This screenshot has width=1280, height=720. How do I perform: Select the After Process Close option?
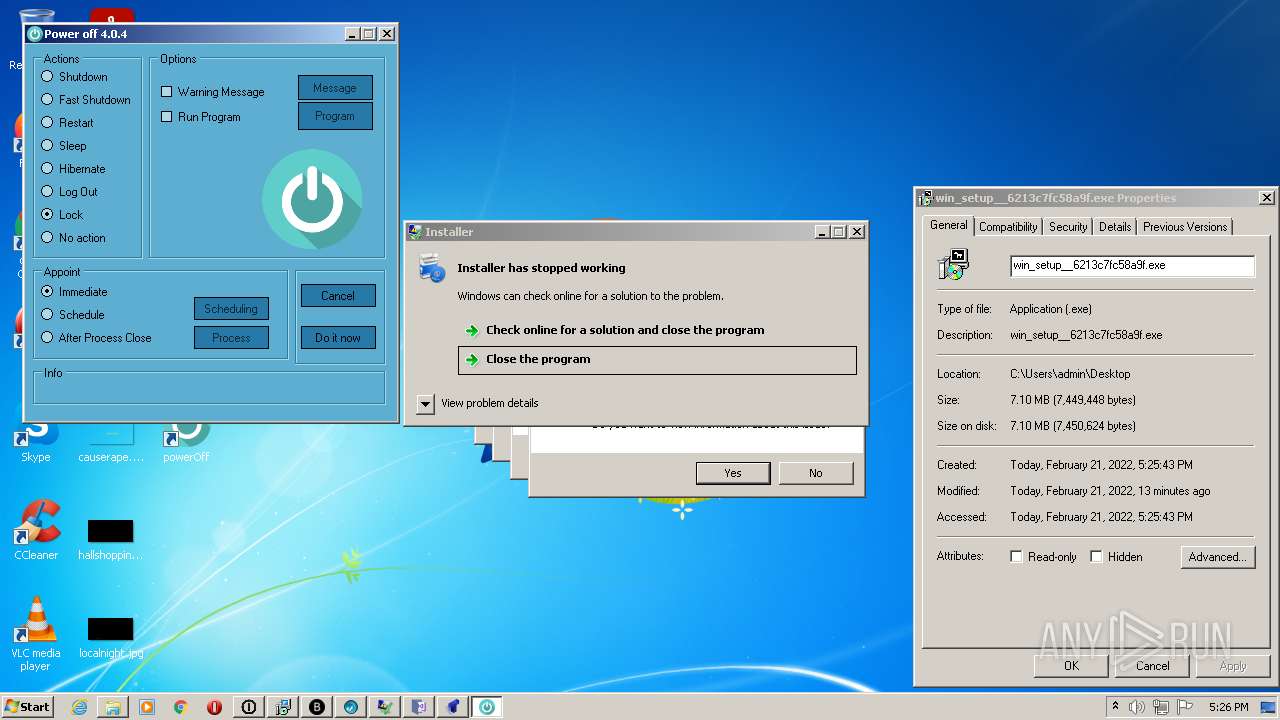(47, 338)
